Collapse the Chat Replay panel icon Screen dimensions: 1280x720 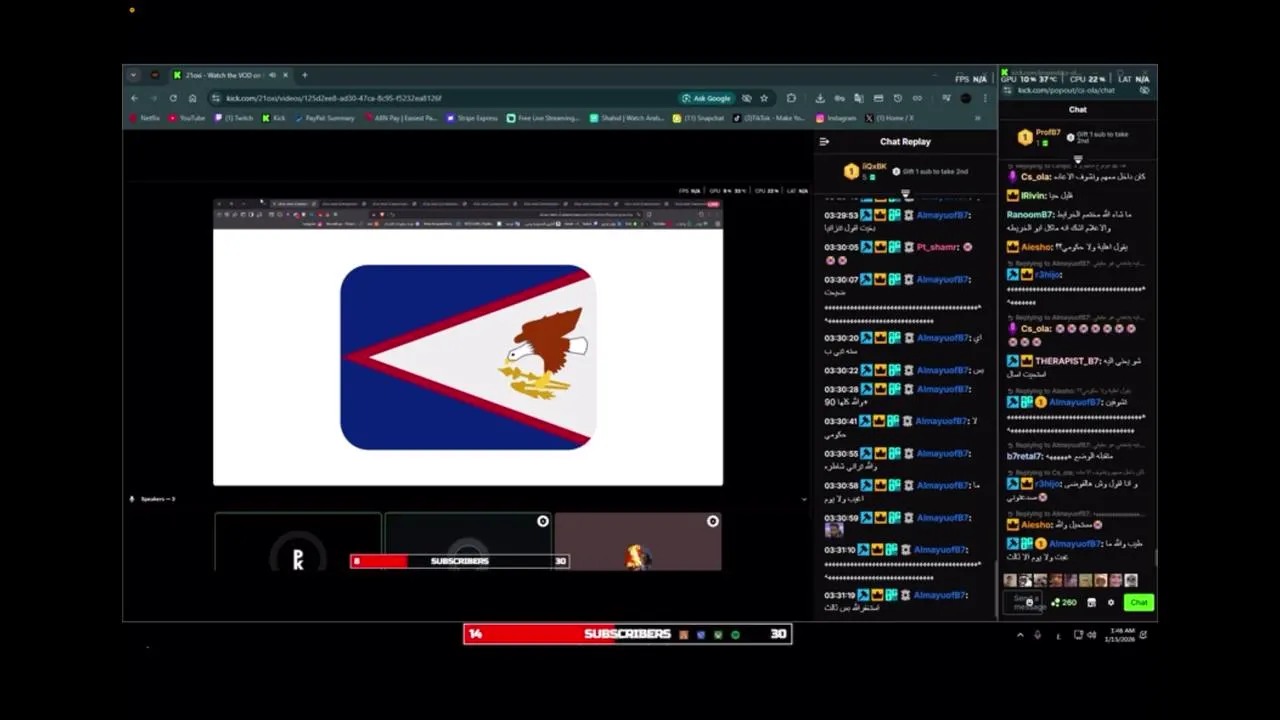(x=824, y=142)
